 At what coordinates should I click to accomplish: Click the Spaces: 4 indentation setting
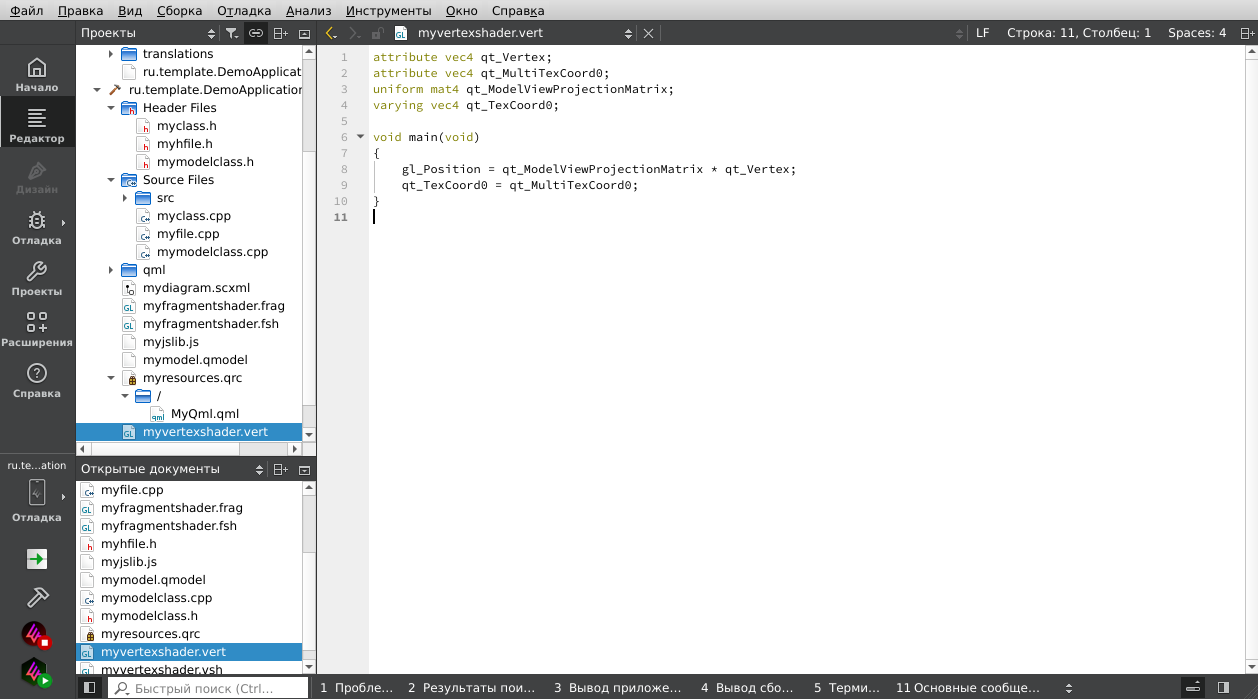pyautogui.click(x=1197, y=33)
